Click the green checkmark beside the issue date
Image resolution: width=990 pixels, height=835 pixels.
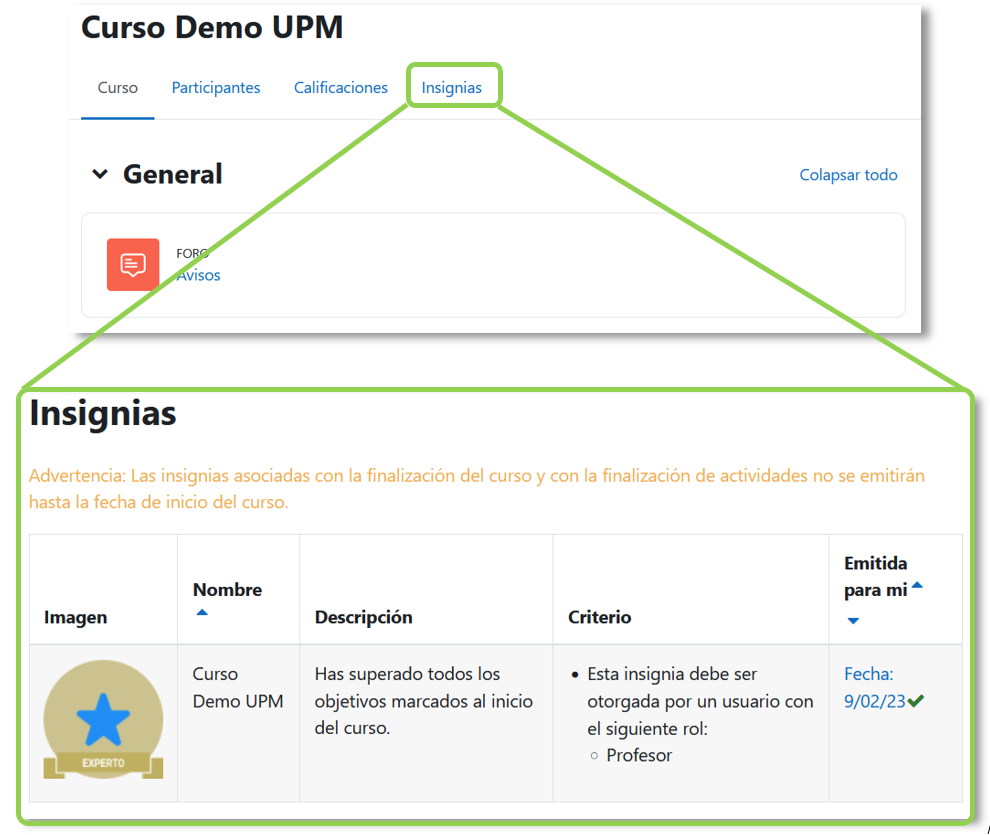coord(915,702)
